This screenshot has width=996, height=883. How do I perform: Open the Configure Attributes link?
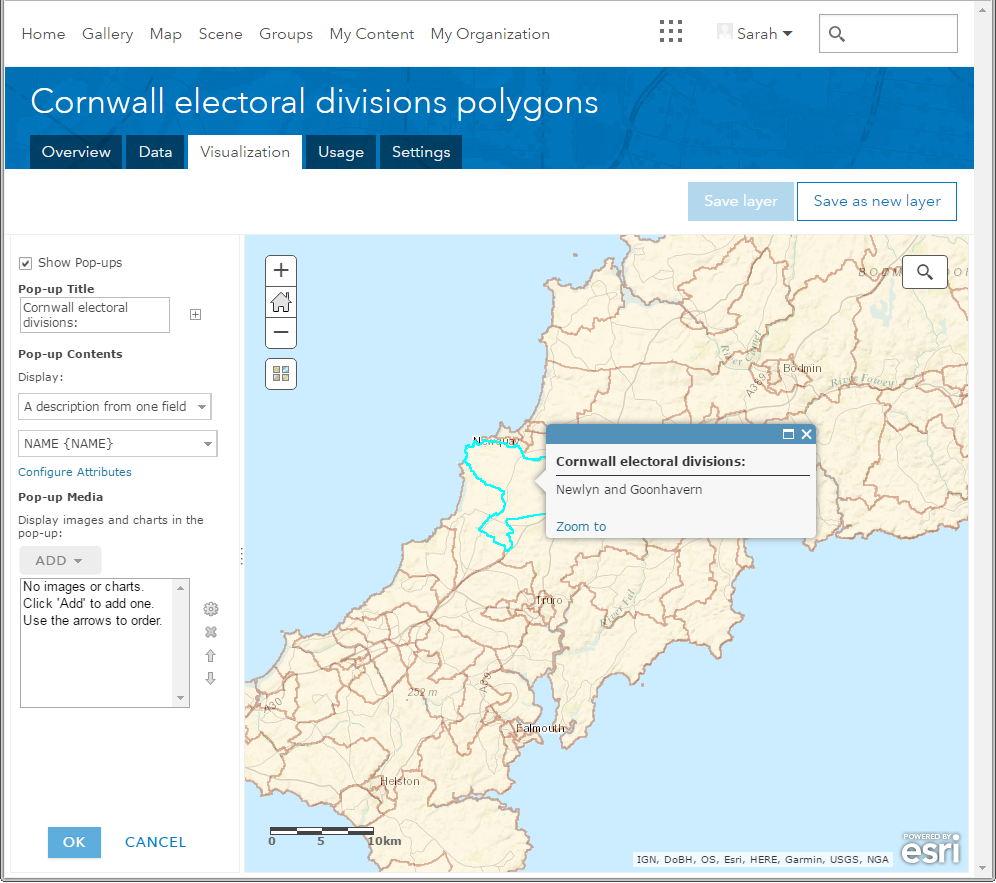coord(74,472)
